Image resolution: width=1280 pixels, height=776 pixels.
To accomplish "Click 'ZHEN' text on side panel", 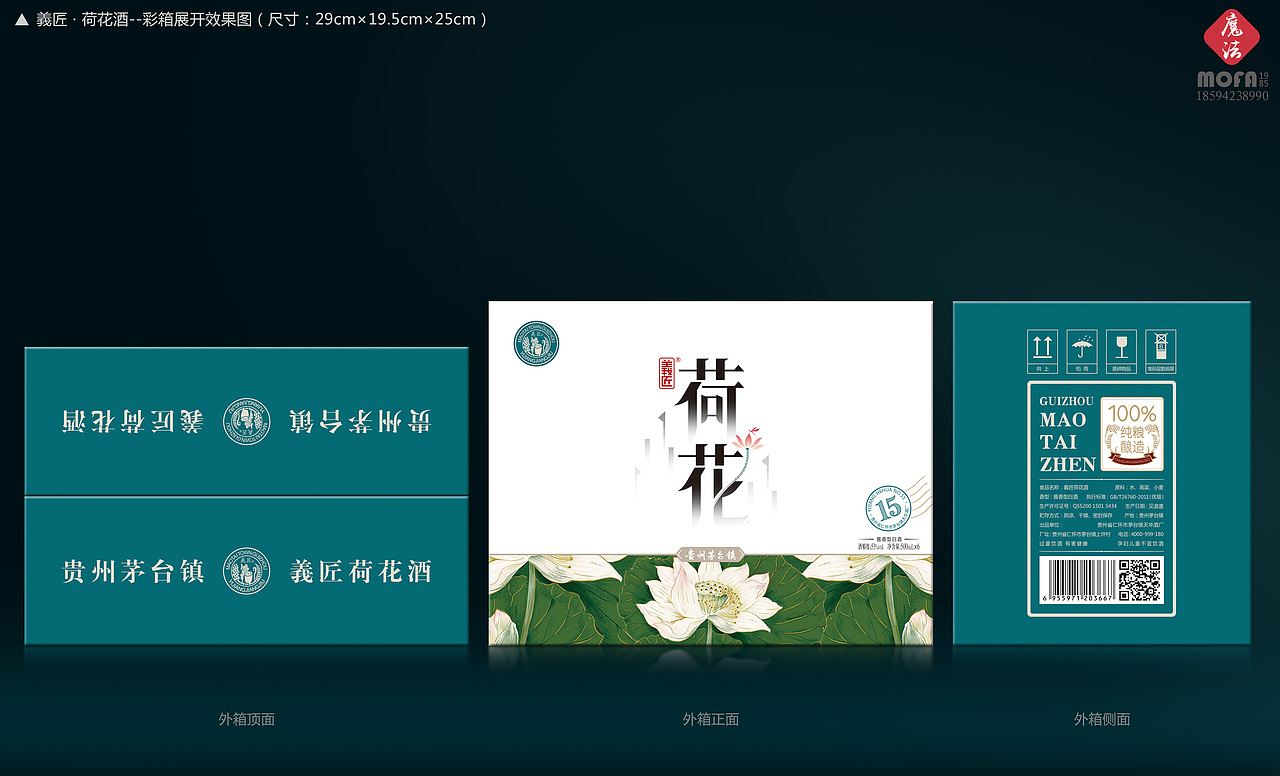I will [1068, 465].
